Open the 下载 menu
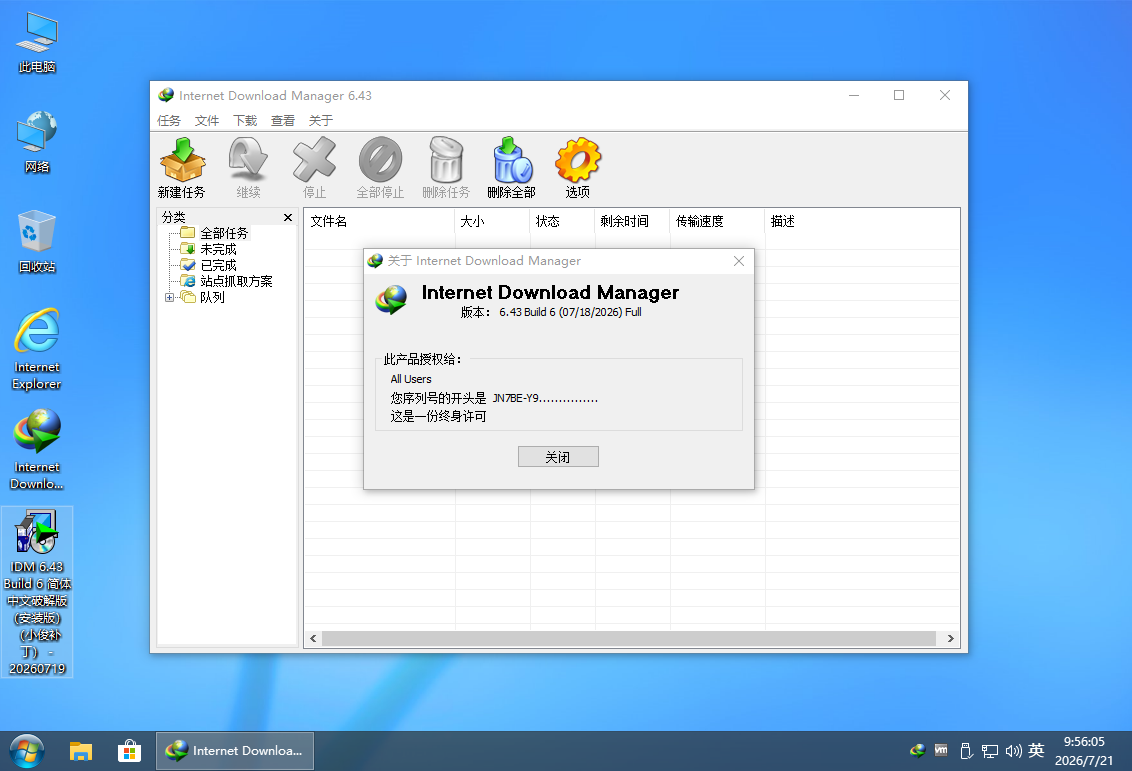The image size is (1132, 771). tap(245, 121)
